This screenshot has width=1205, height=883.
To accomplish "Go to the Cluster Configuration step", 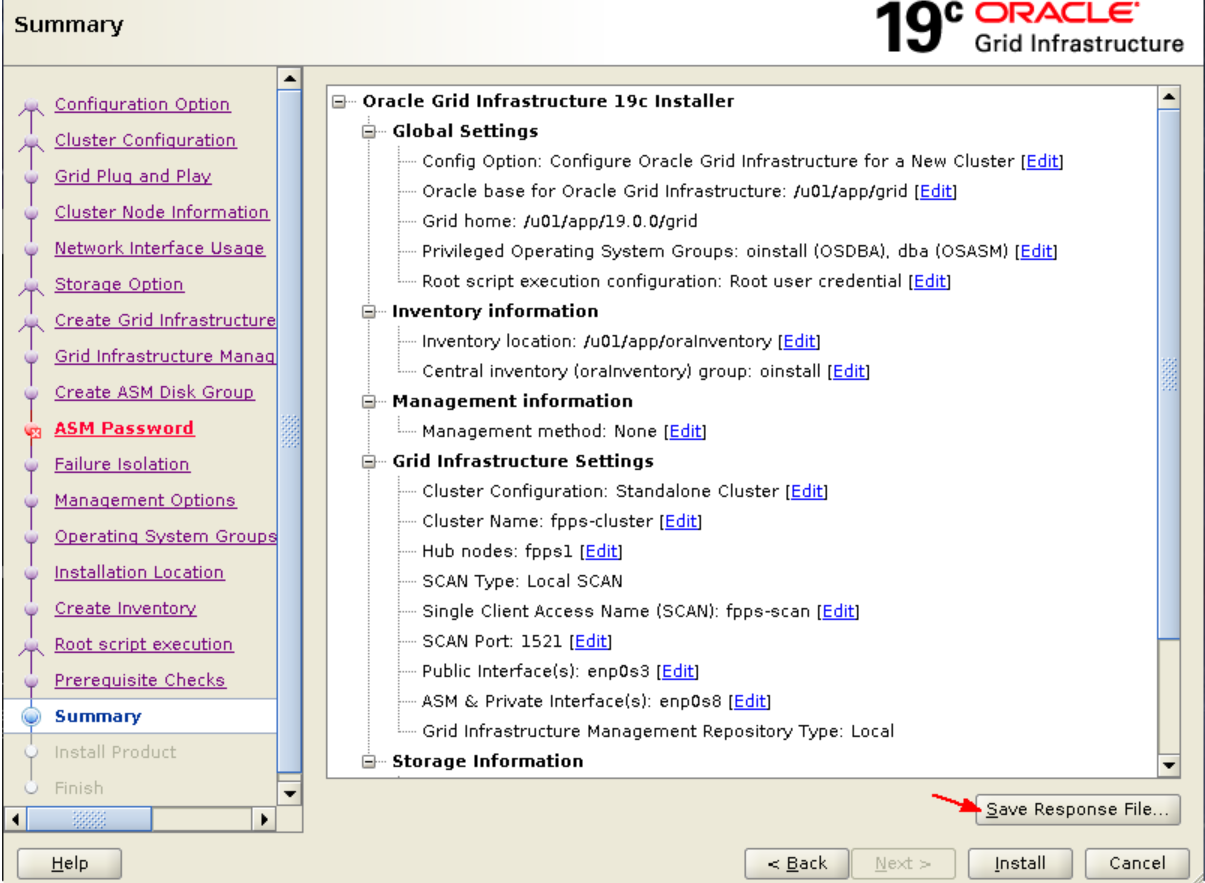I will pos(145,140).
